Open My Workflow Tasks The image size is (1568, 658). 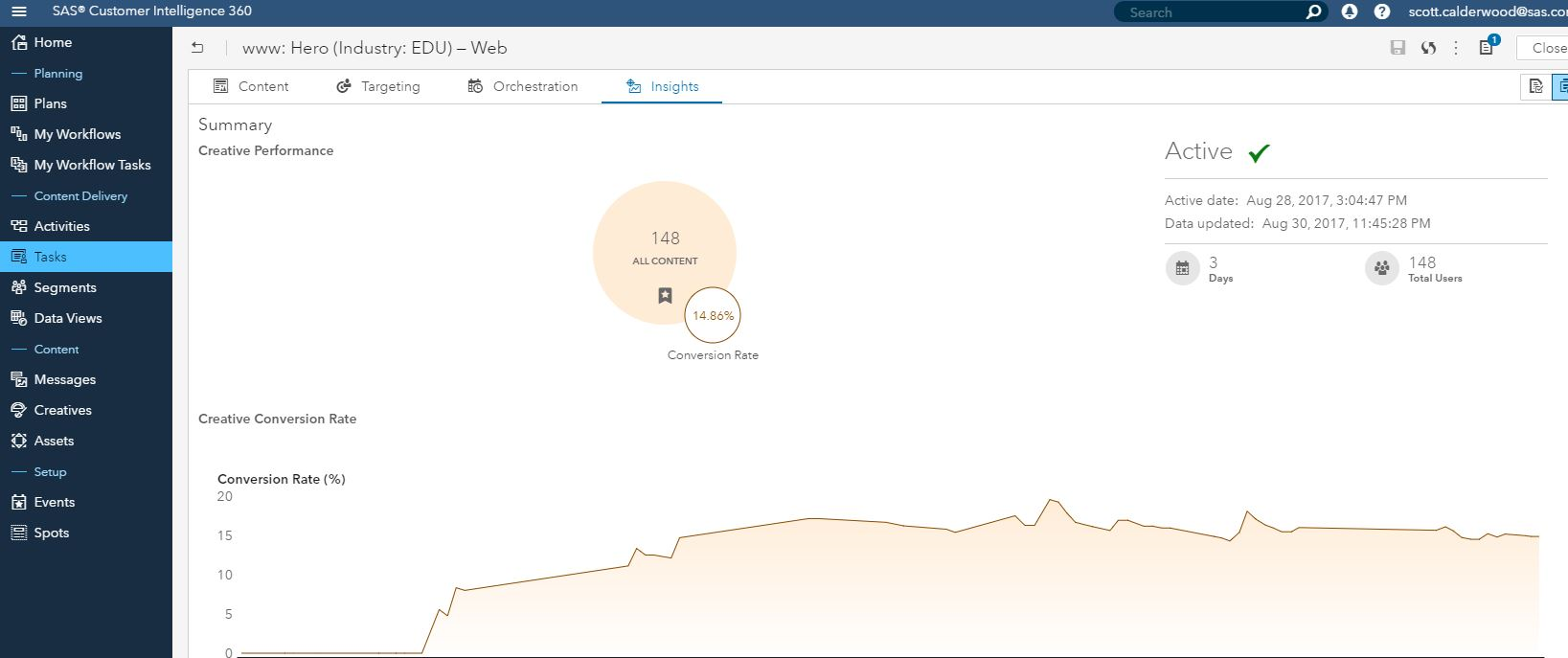point(86,165)
